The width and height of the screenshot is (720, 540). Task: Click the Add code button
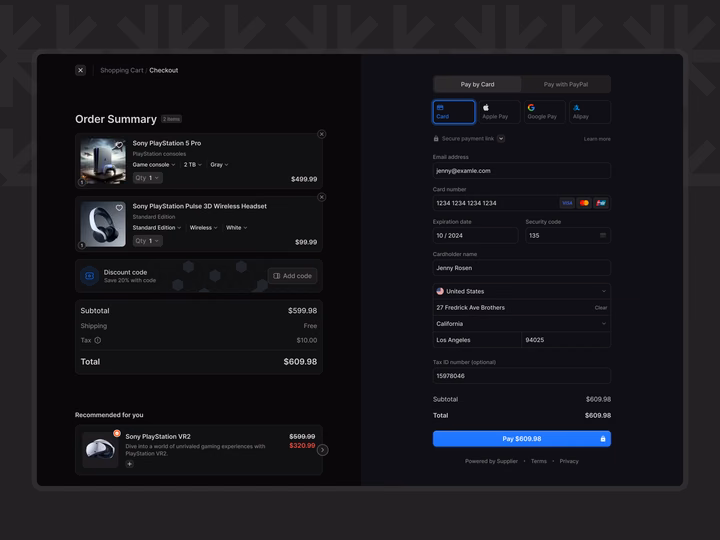[292, 276]
